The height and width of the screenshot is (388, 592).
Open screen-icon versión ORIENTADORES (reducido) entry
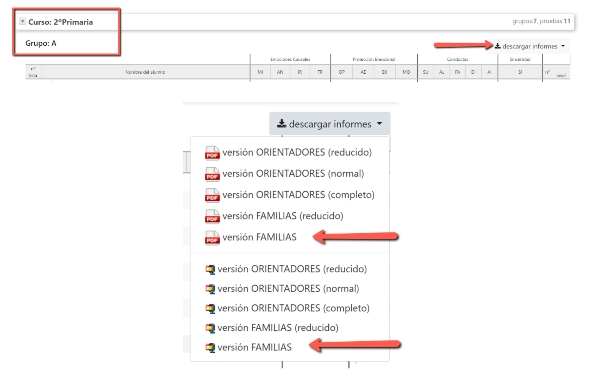286,269
